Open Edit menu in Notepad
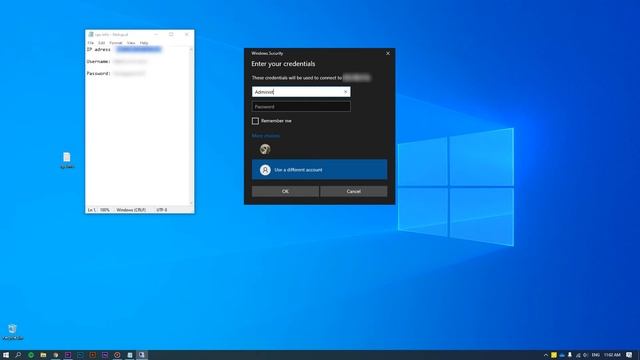This screenshot has width=640, height=360. 101,43
